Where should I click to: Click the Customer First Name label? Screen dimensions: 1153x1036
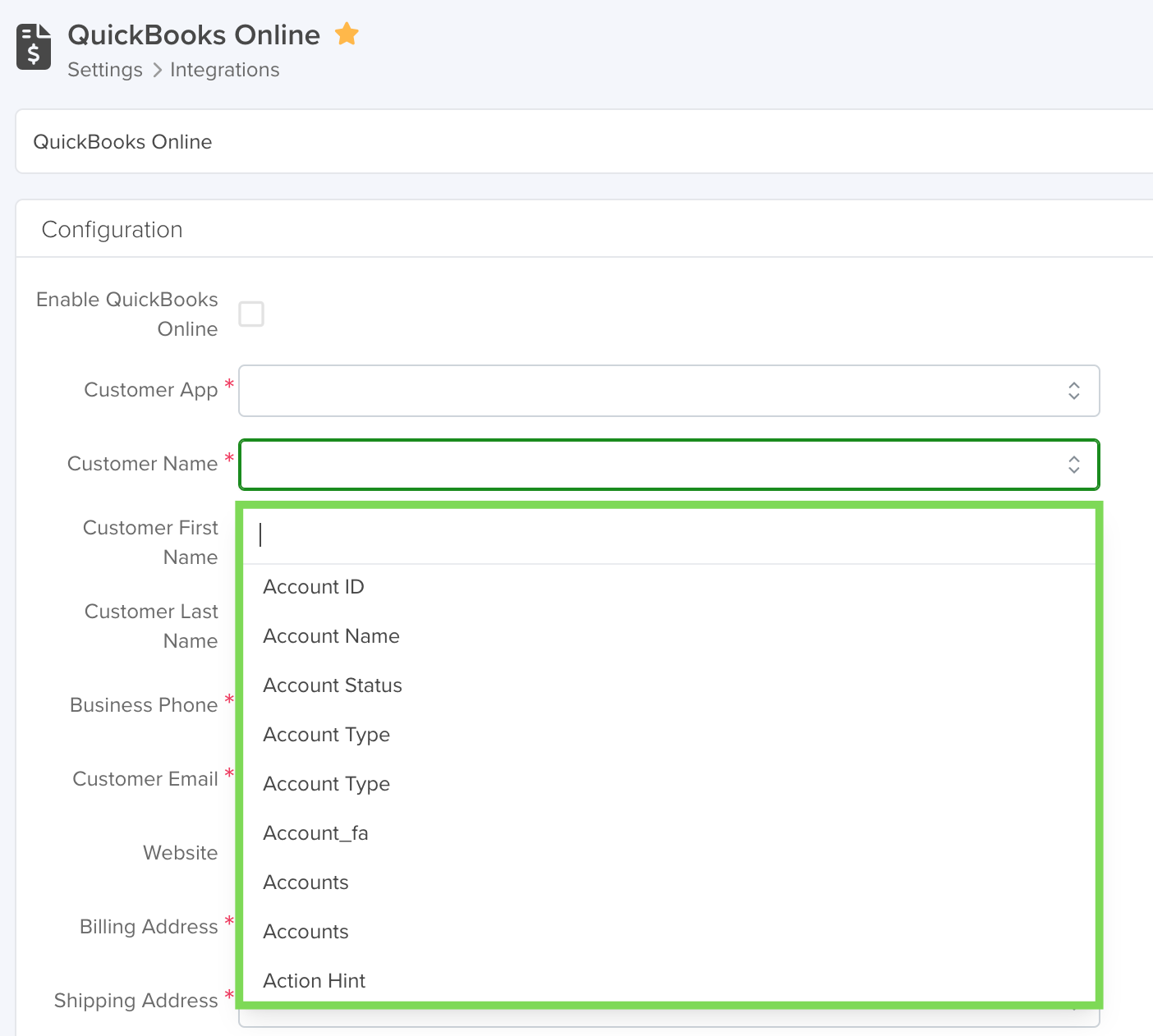click(150, 542)
